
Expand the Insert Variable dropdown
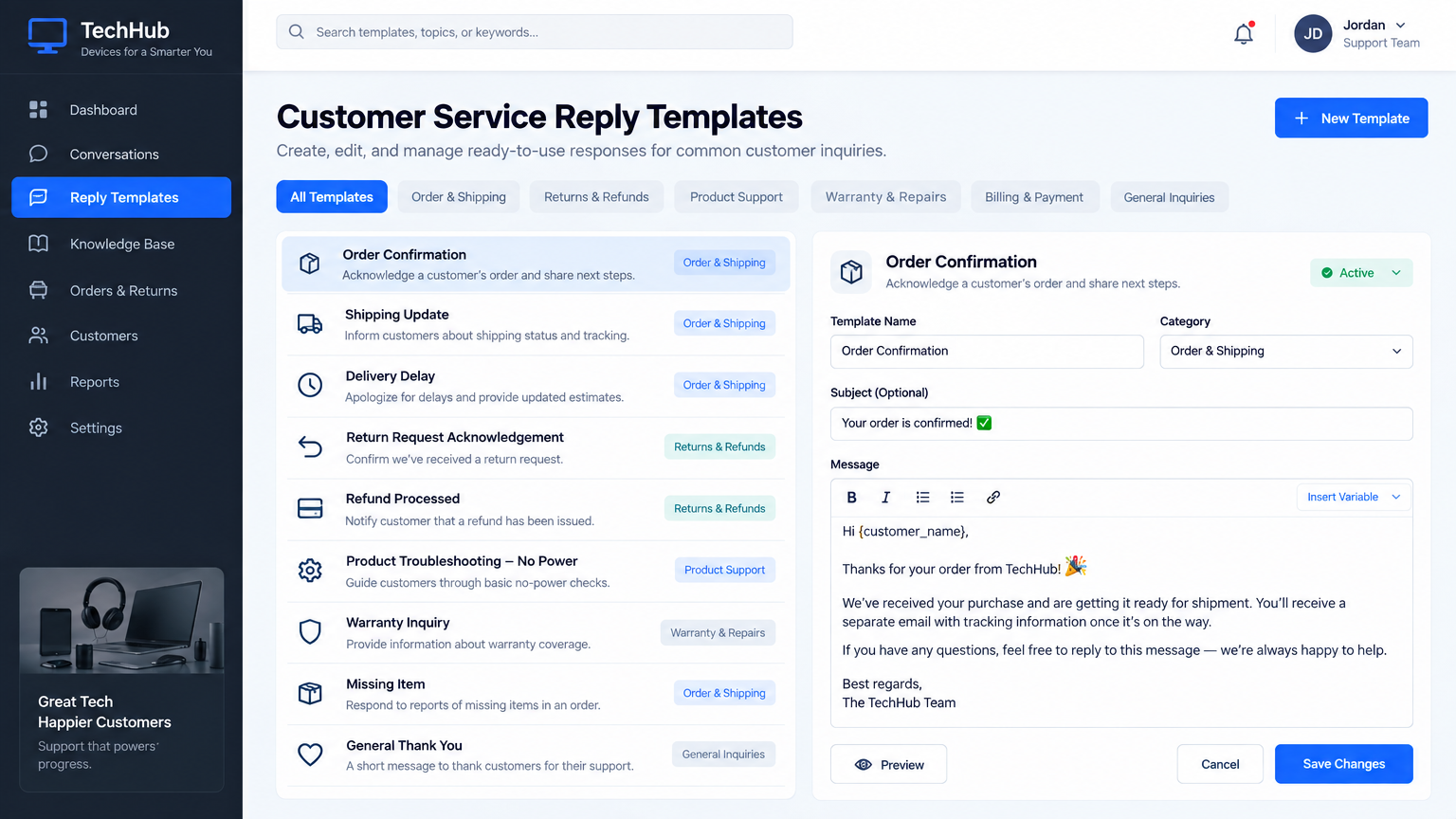(x=1354, y=498)
